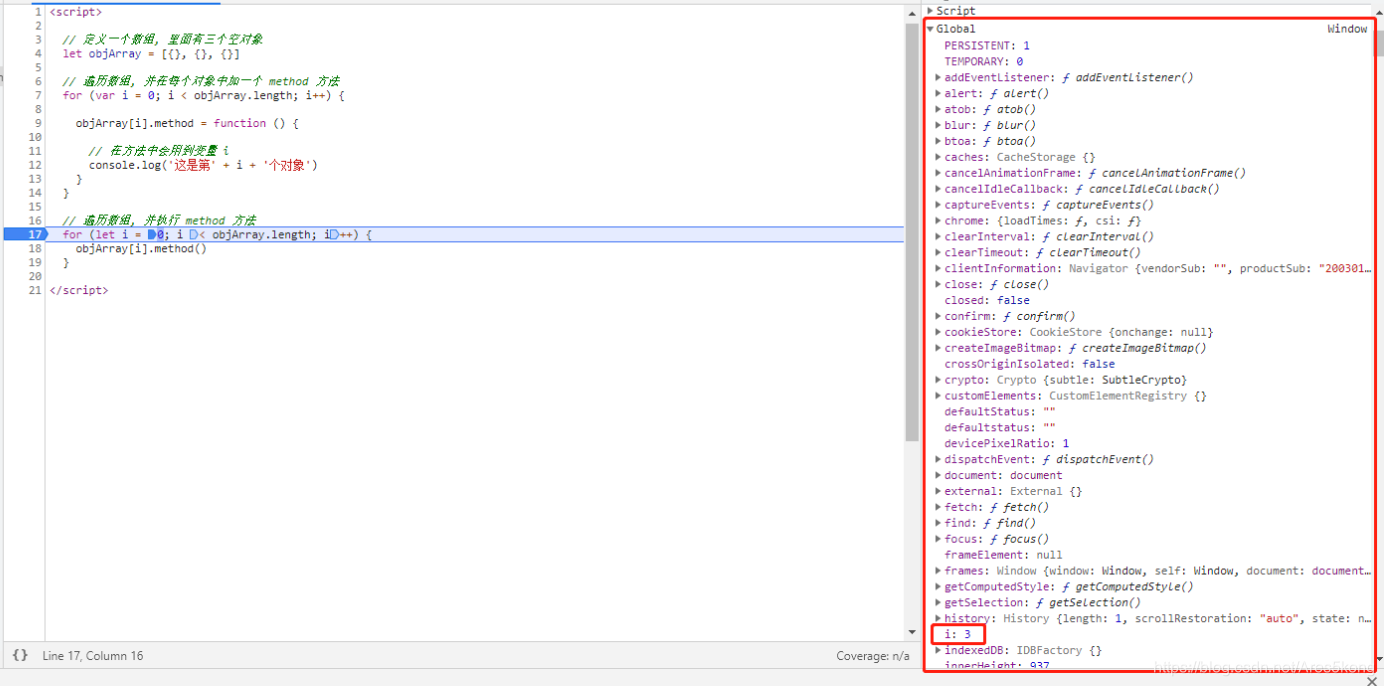
Task: Place cursor in the console.log code line
Action: 203,165
